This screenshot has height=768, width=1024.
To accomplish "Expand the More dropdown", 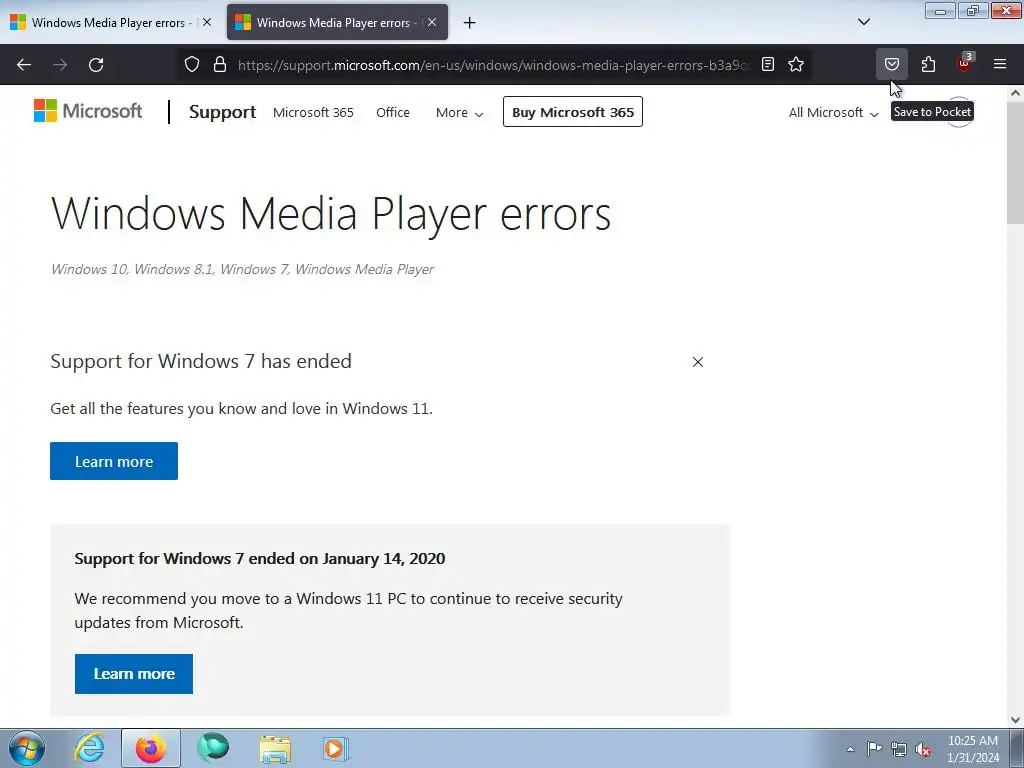I will click(459, 112).
